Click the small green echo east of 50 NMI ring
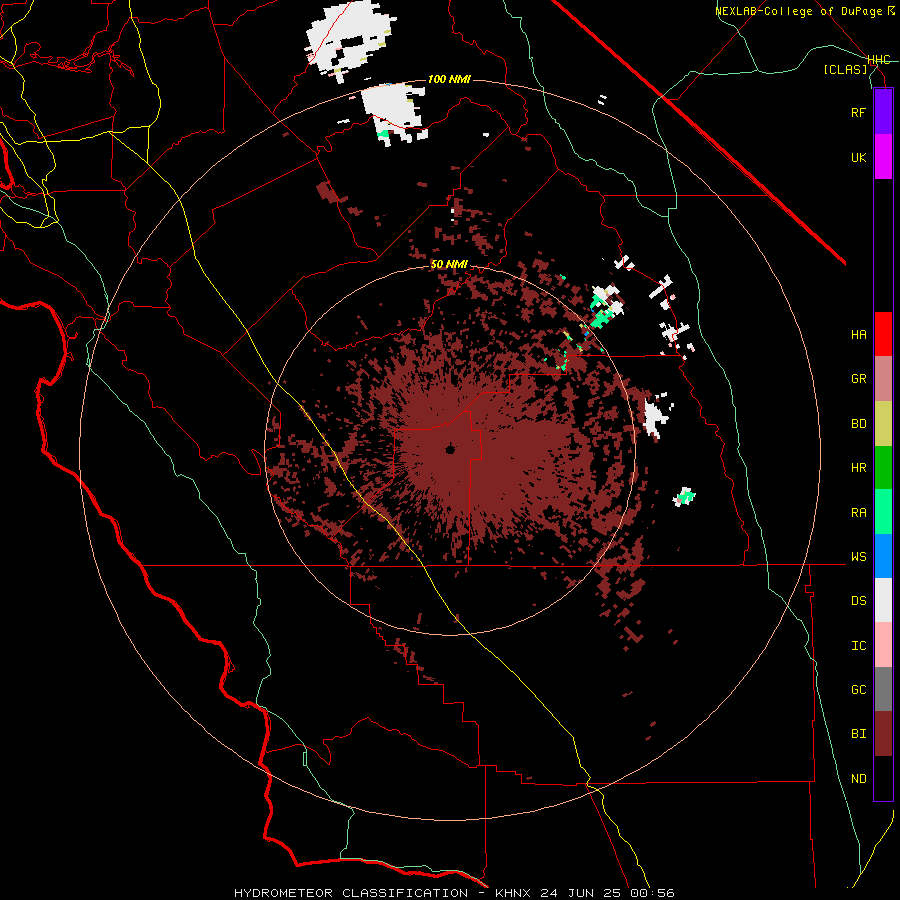The width and height of the screenshot is (900, 900). coord(684,496)
